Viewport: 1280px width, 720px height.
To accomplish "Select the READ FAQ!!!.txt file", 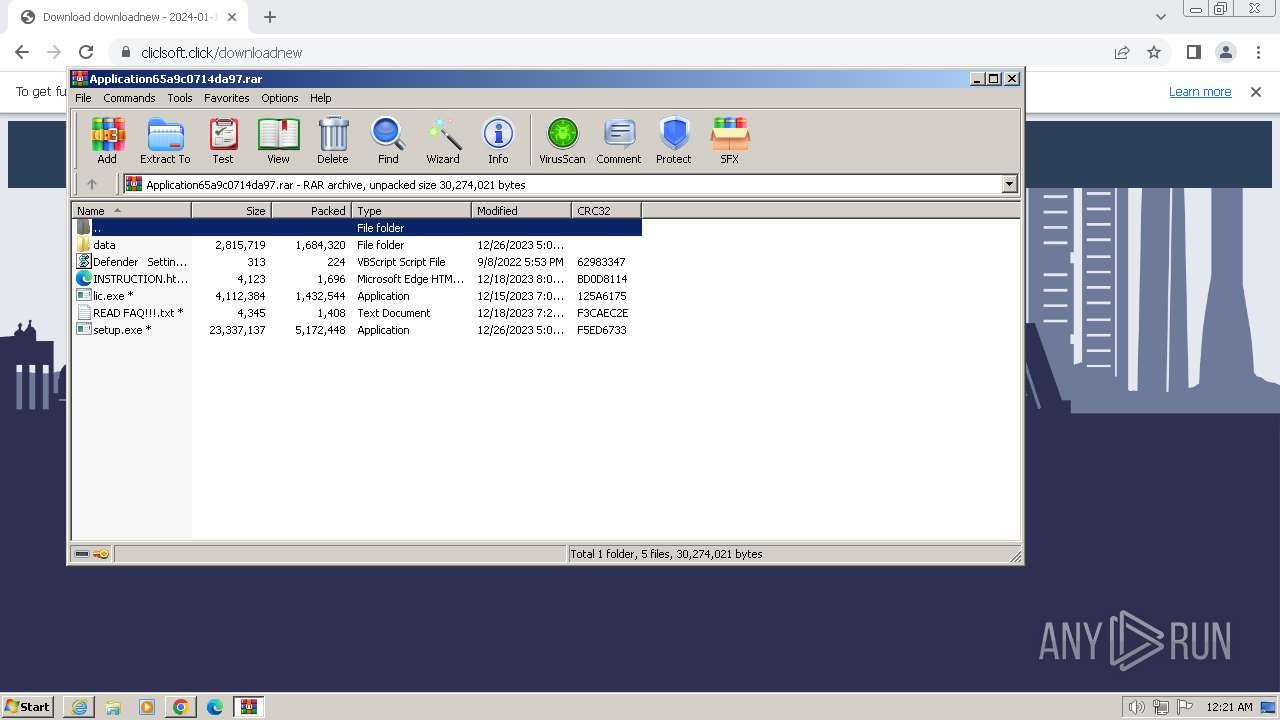I will pyautogui.click(x=357, y=313).
